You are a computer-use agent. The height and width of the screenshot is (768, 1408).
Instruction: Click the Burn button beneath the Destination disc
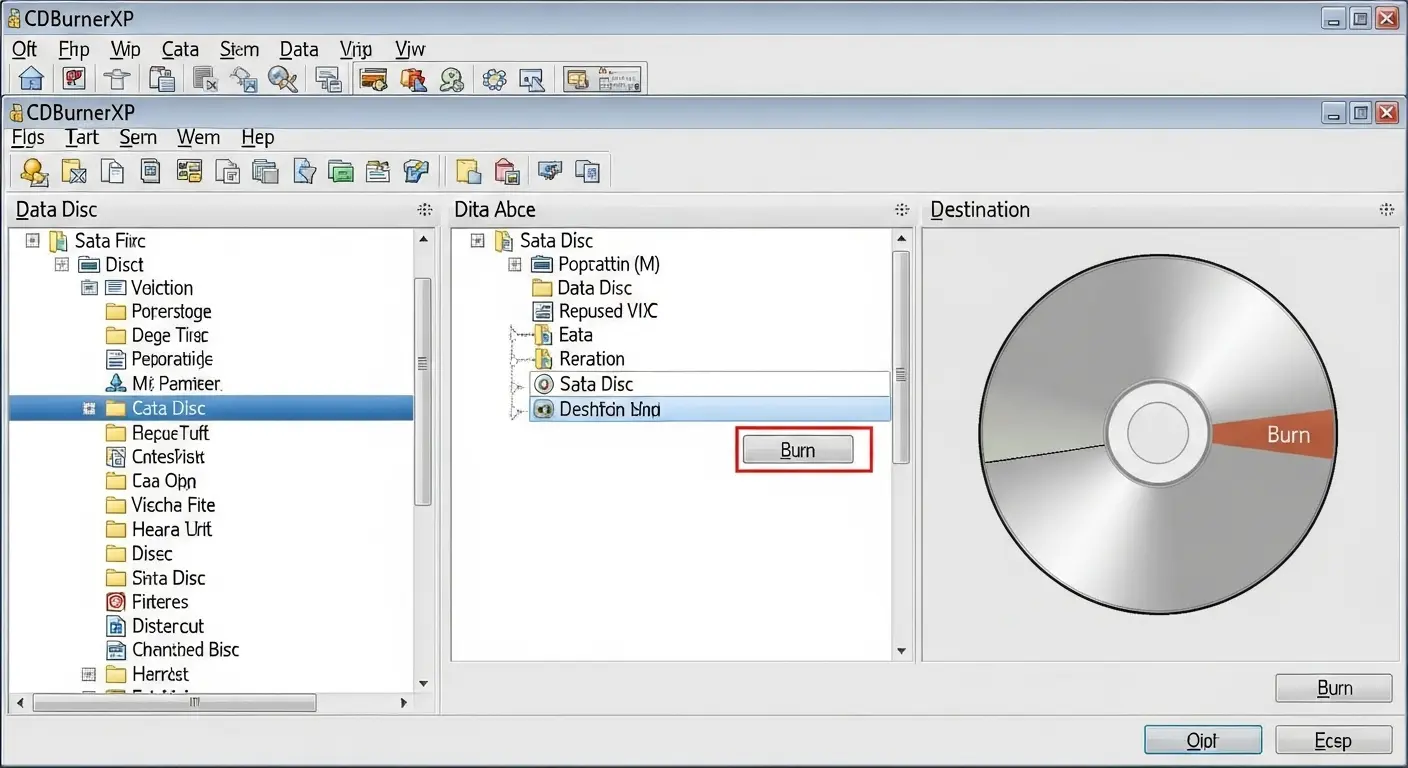tap(1334, 688)
